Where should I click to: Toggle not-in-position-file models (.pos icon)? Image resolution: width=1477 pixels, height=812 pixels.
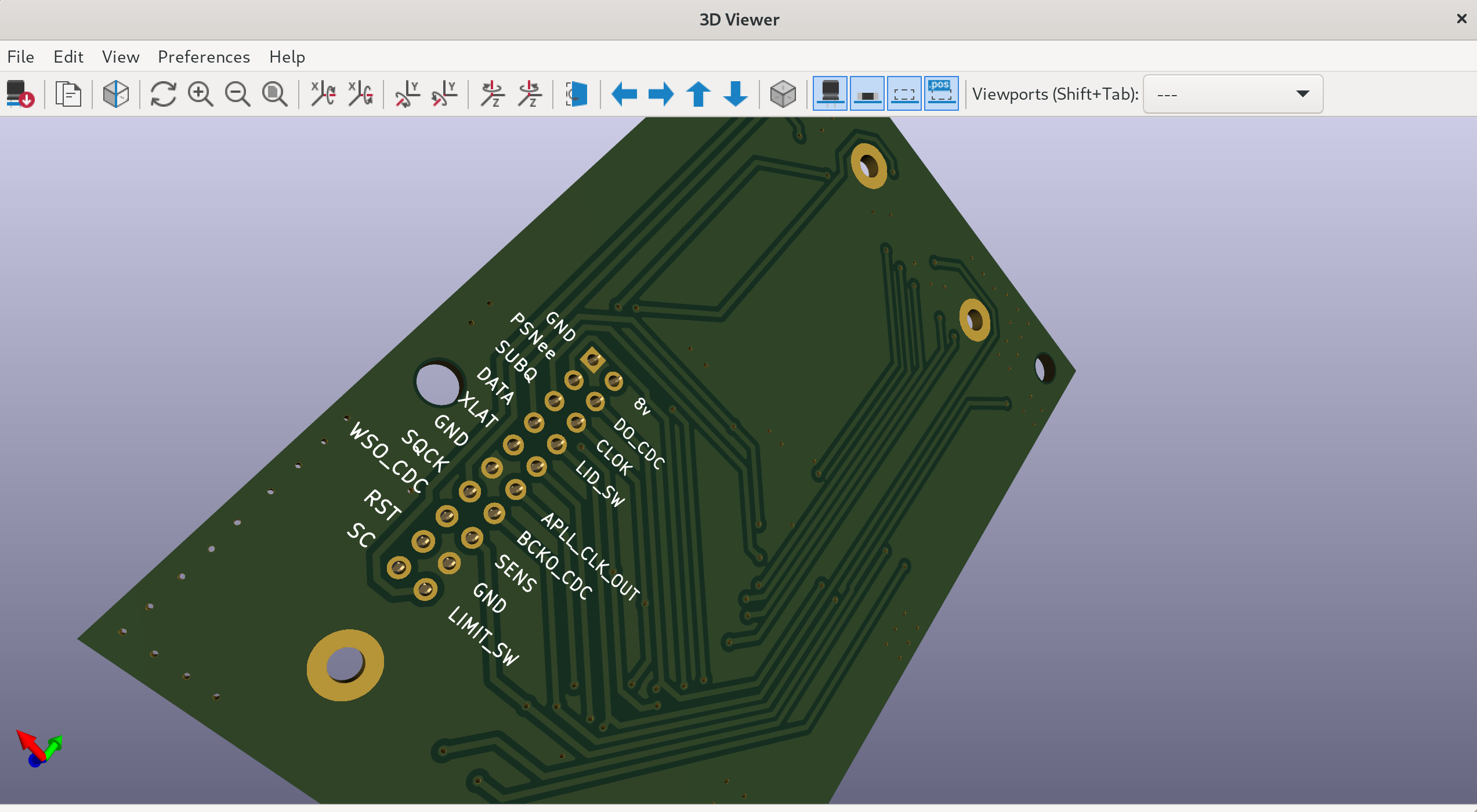point(941,94)
